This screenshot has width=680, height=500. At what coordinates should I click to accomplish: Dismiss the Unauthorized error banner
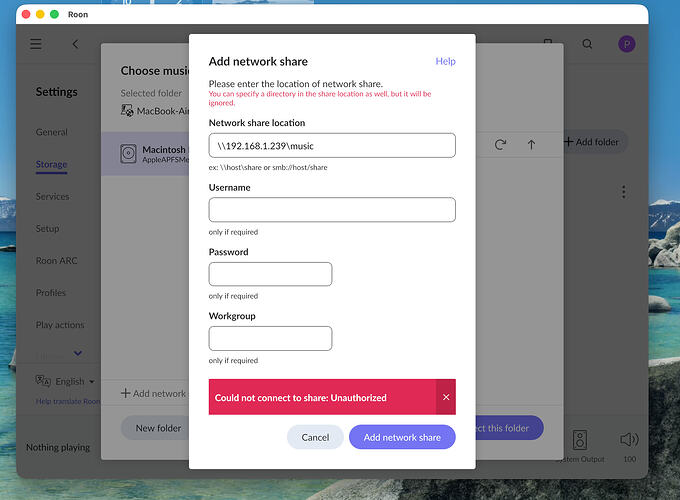pyautogui.click(x=446, y=397)
